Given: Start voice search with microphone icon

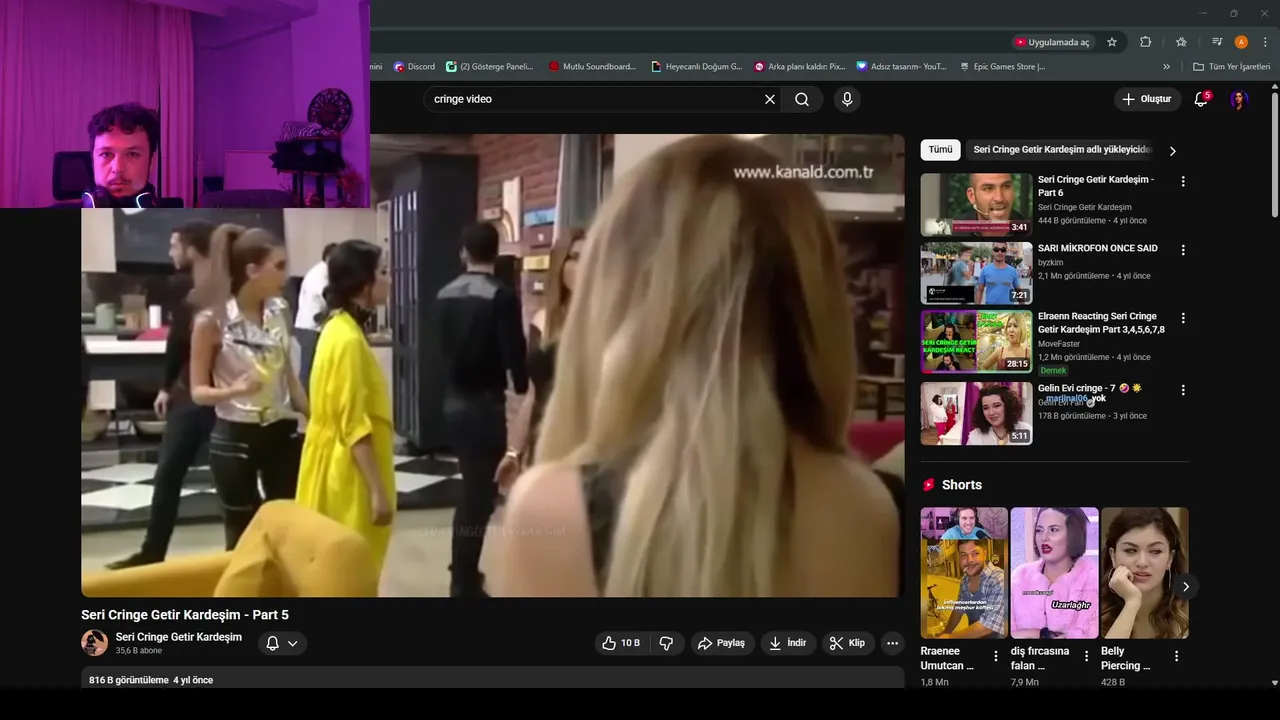Looking at the screenshot, I should [847, 99].
